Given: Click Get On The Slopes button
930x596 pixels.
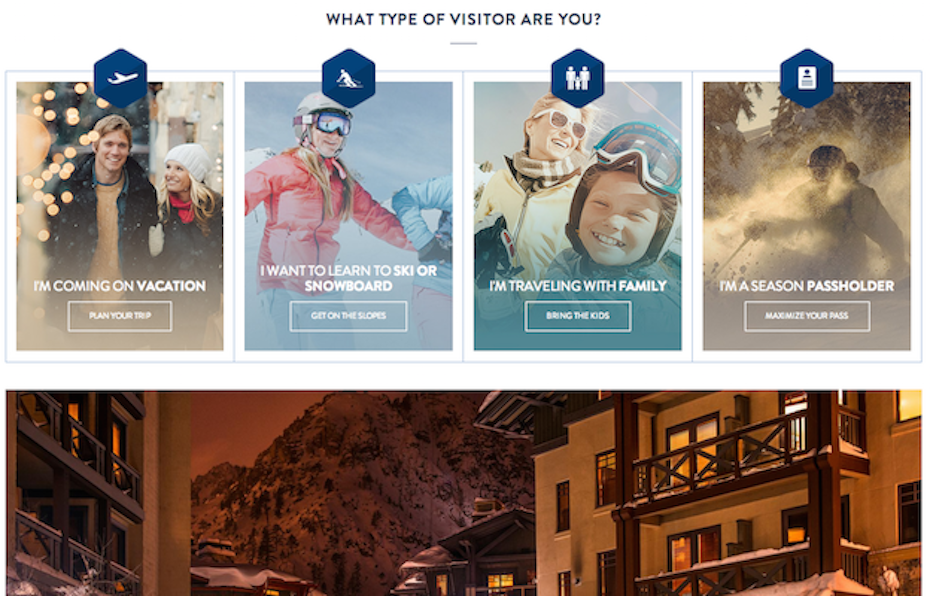Looking at the screenshot, I should pyautogui.click(x=349, y=316).
